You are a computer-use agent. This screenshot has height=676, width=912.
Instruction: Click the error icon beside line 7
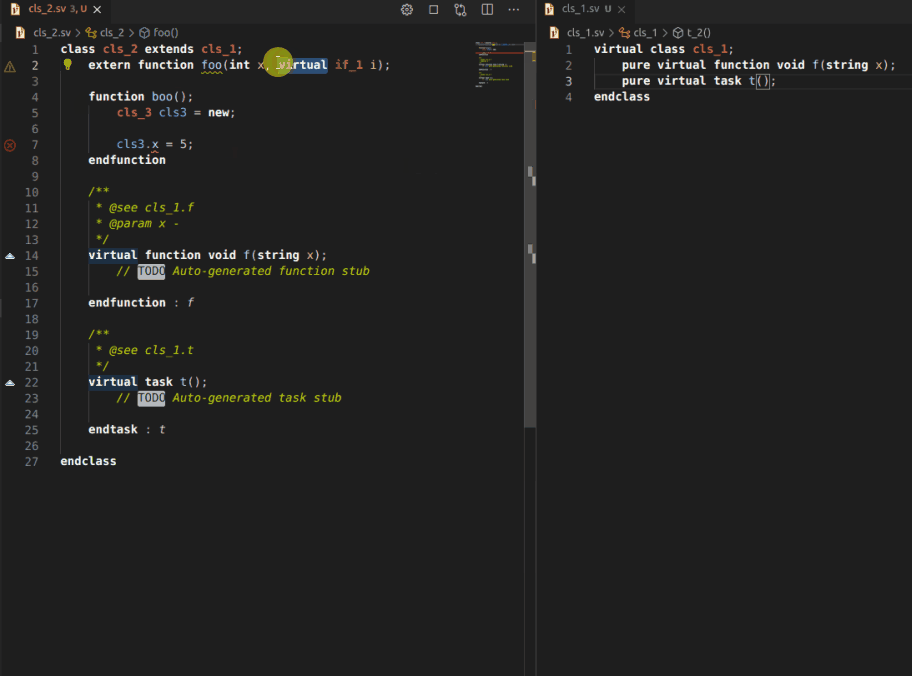coord(8,144)
